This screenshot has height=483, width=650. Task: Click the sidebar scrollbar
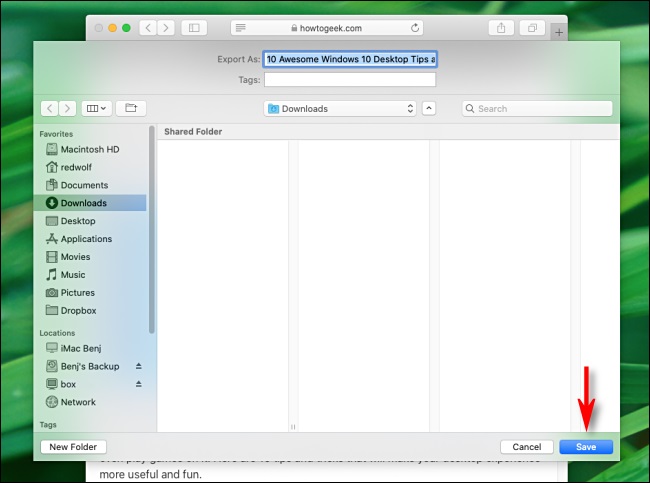click(152, 229)
